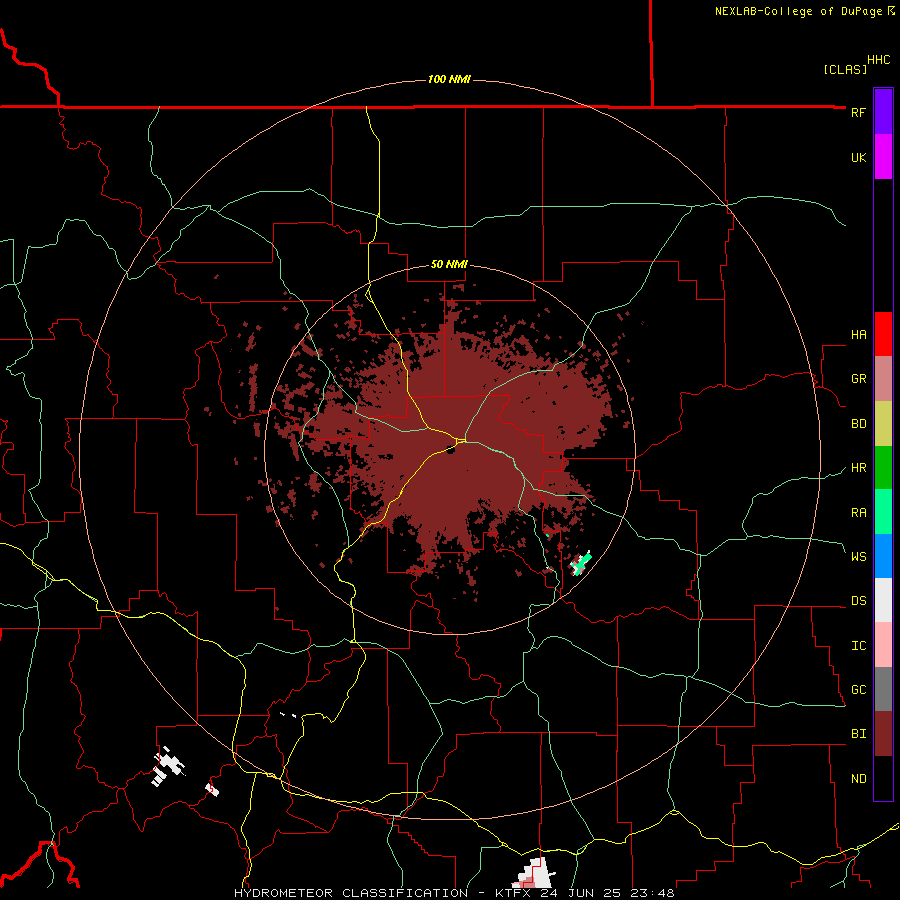The image size is (900, 900).
Task: Click the BI dark red legend swatch
Action: tap(883, 734)
